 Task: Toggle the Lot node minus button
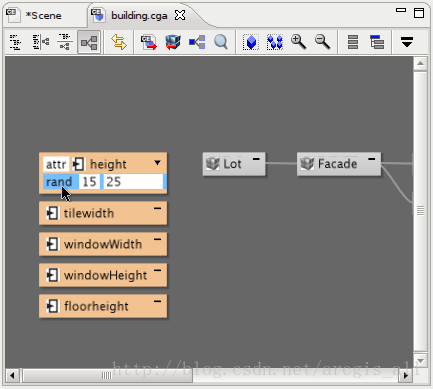click(x=256, y=159)
